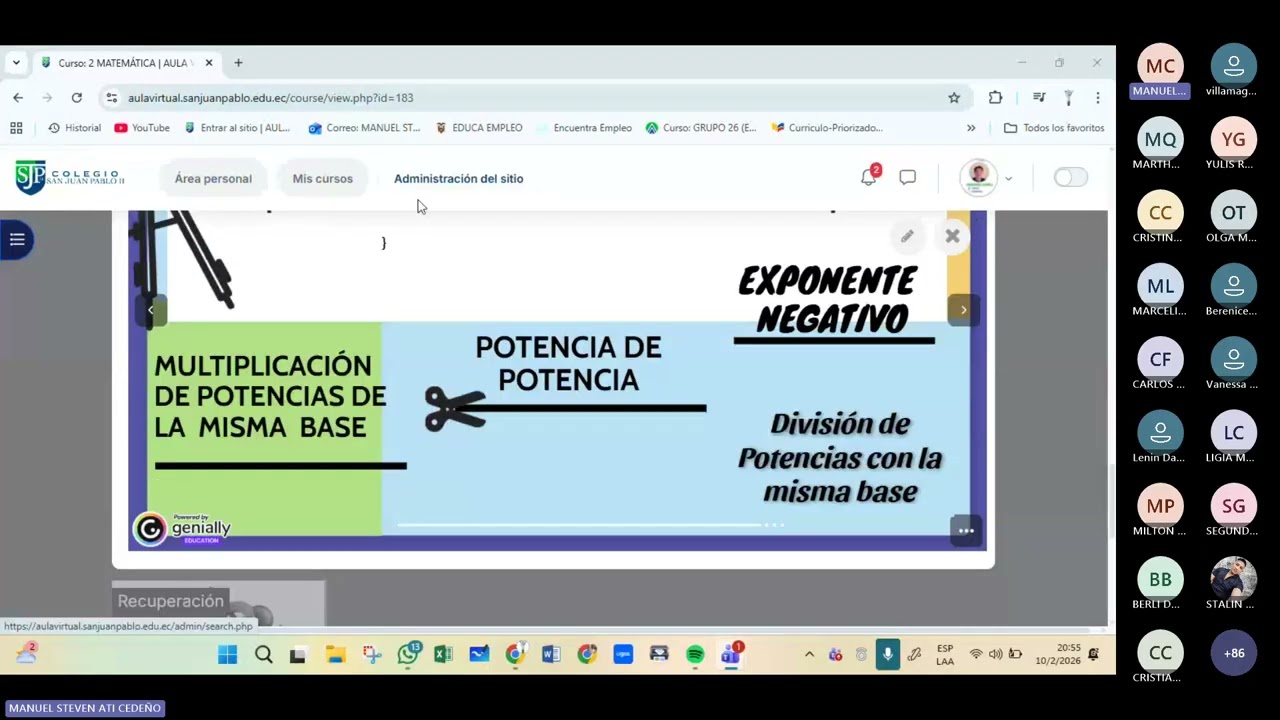1280x720 pixels.
Task: Open the side drawer hamburger menu
Action: click(x=17, y=239)
